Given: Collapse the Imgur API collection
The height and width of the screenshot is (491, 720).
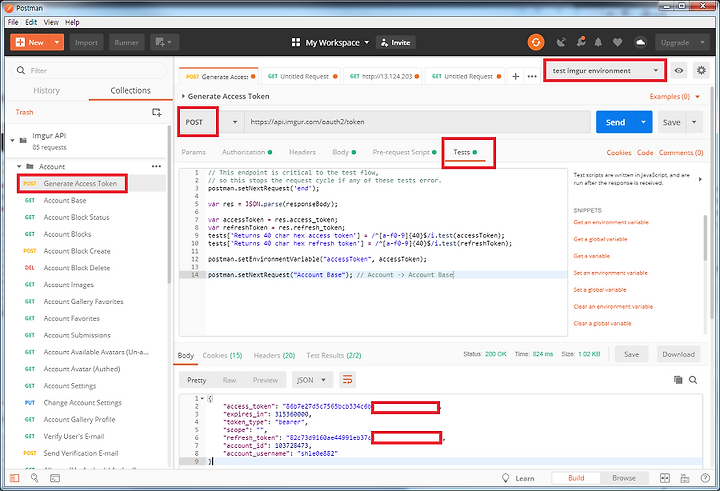Looking at the screenshot, I should (x=12, y=141).
